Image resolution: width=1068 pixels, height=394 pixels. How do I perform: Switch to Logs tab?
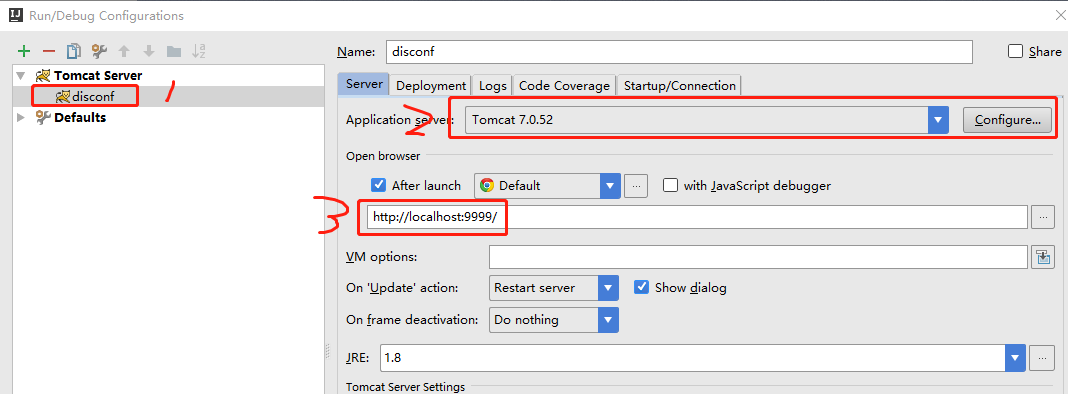tap(492, 85)
